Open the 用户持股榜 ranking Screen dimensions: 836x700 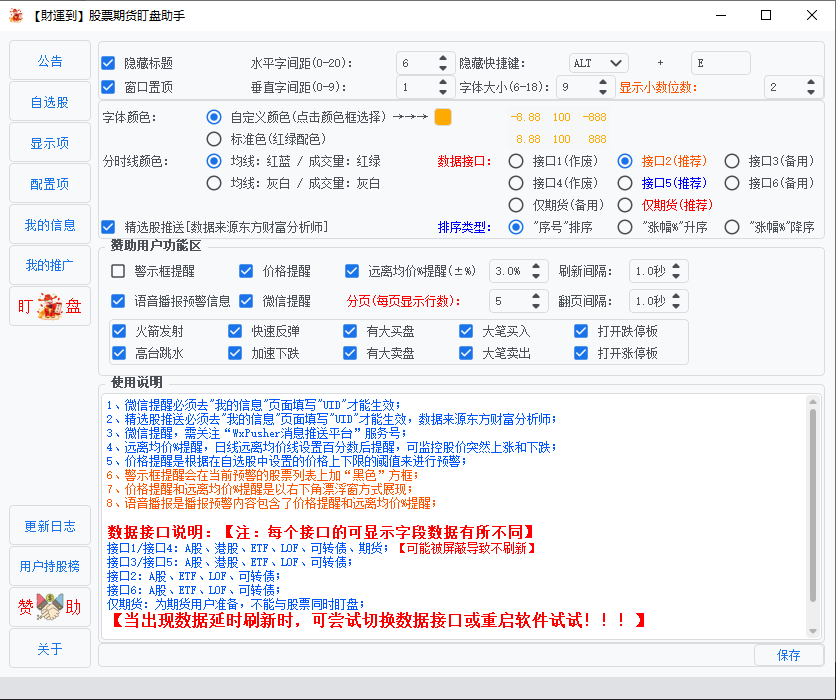(49, 566)
